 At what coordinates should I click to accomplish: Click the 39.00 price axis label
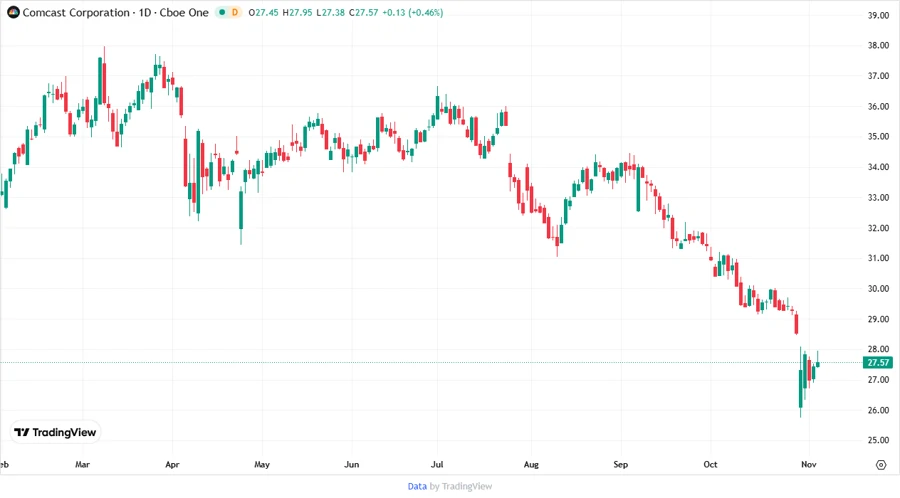[x=878, y=15]
